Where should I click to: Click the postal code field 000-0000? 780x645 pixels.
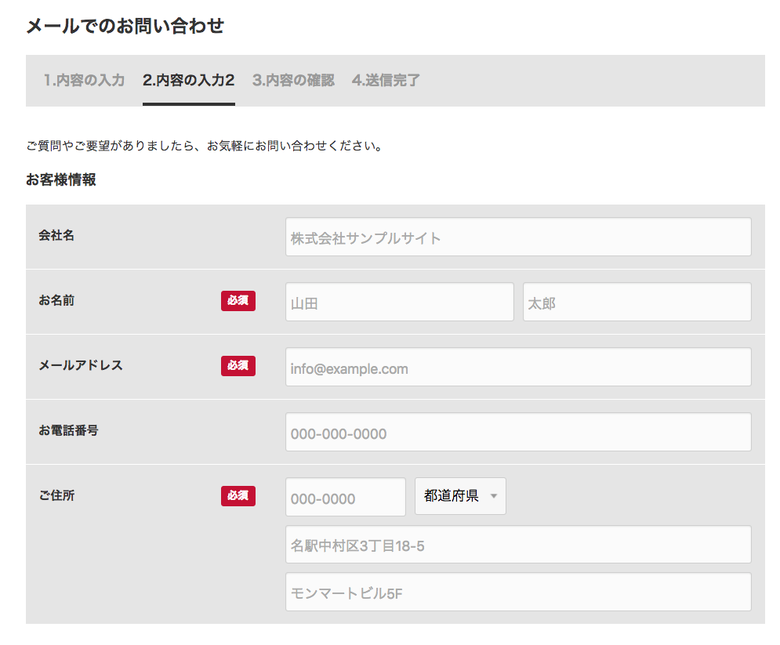tap(345, 496)
